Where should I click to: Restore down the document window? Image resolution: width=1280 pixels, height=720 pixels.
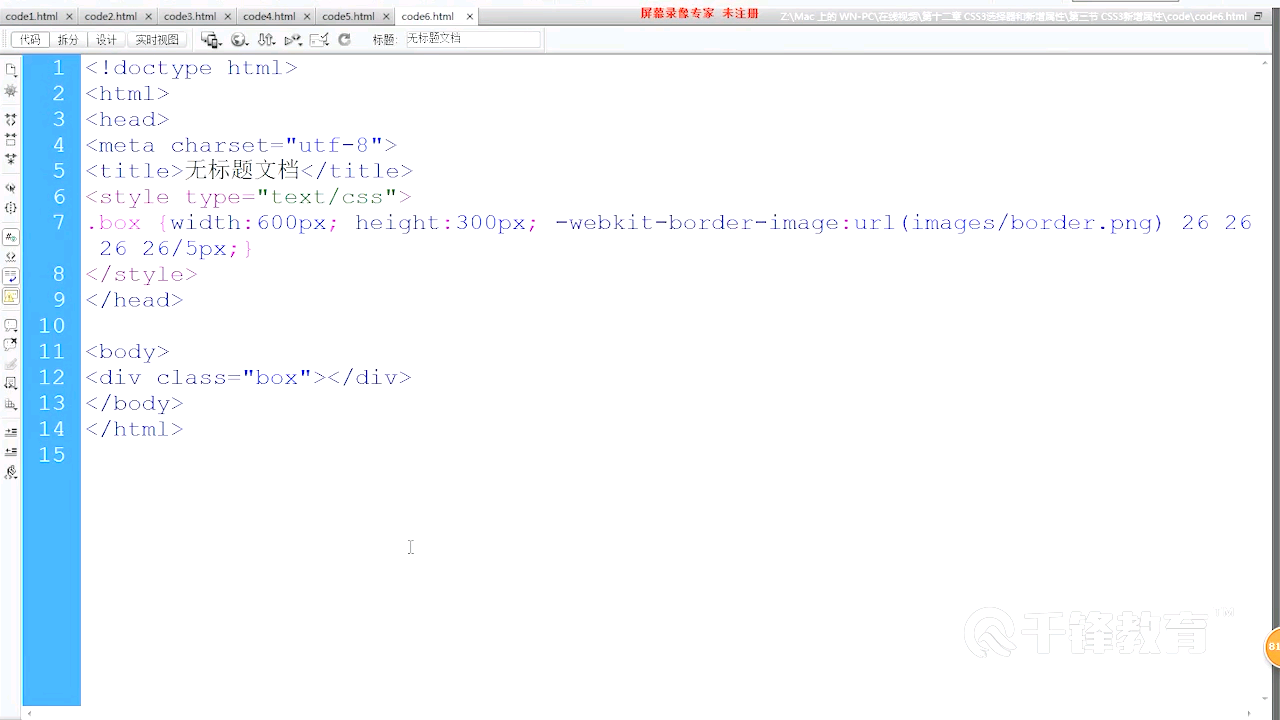1258,16
